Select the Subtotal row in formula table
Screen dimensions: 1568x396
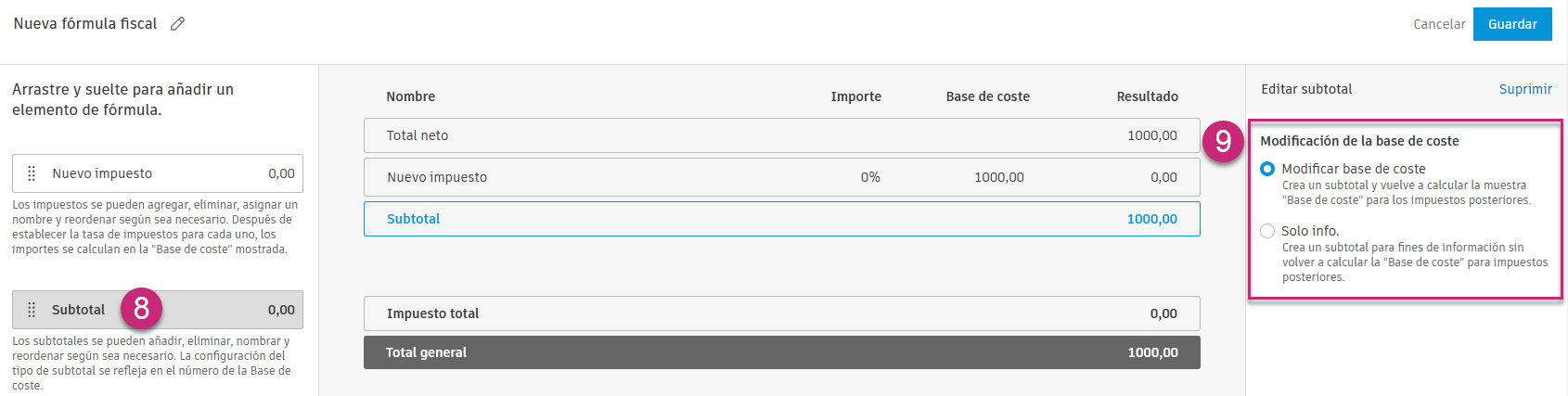[781, 219]
